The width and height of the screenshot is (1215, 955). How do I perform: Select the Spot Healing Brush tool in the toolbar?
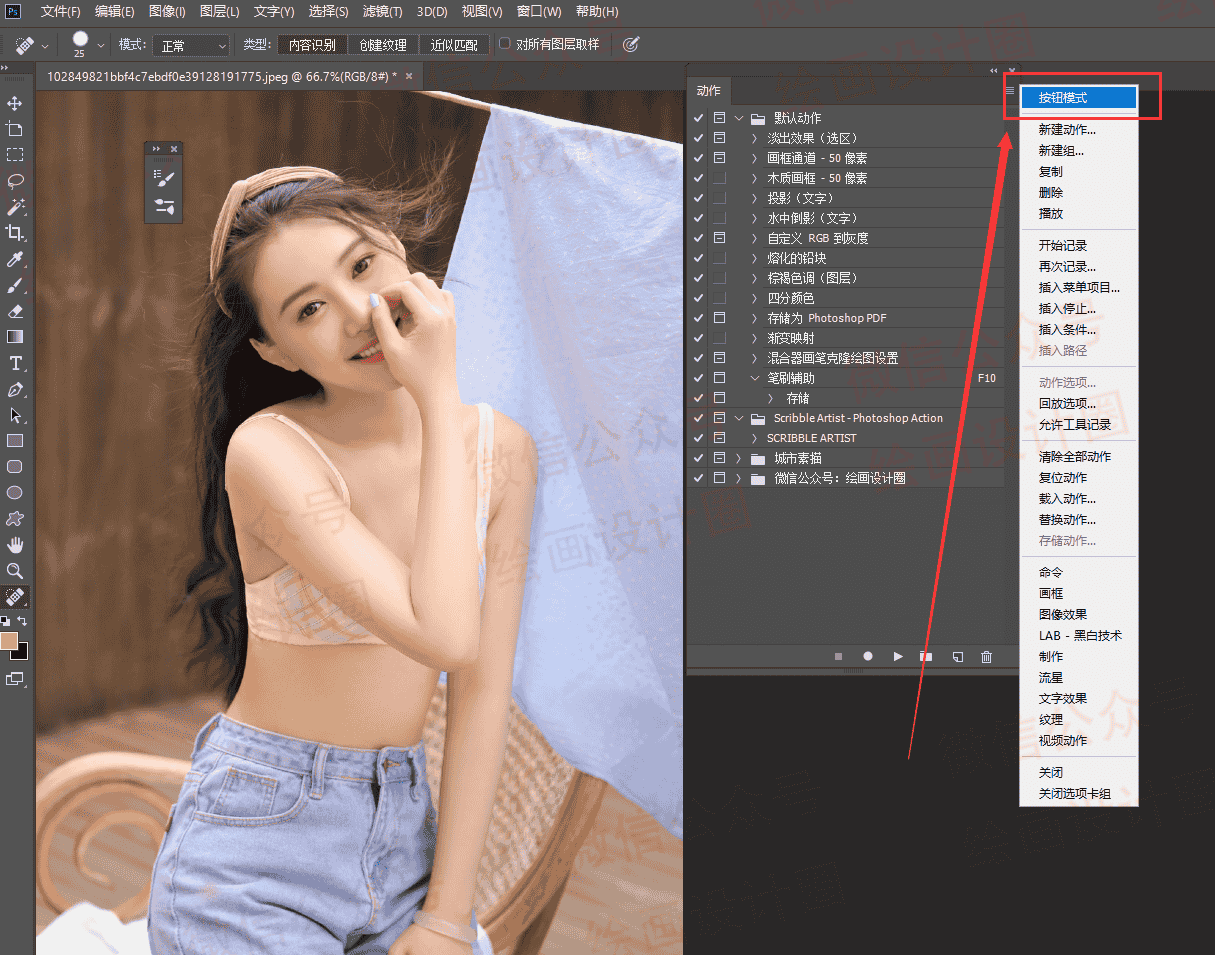point(15,597)
